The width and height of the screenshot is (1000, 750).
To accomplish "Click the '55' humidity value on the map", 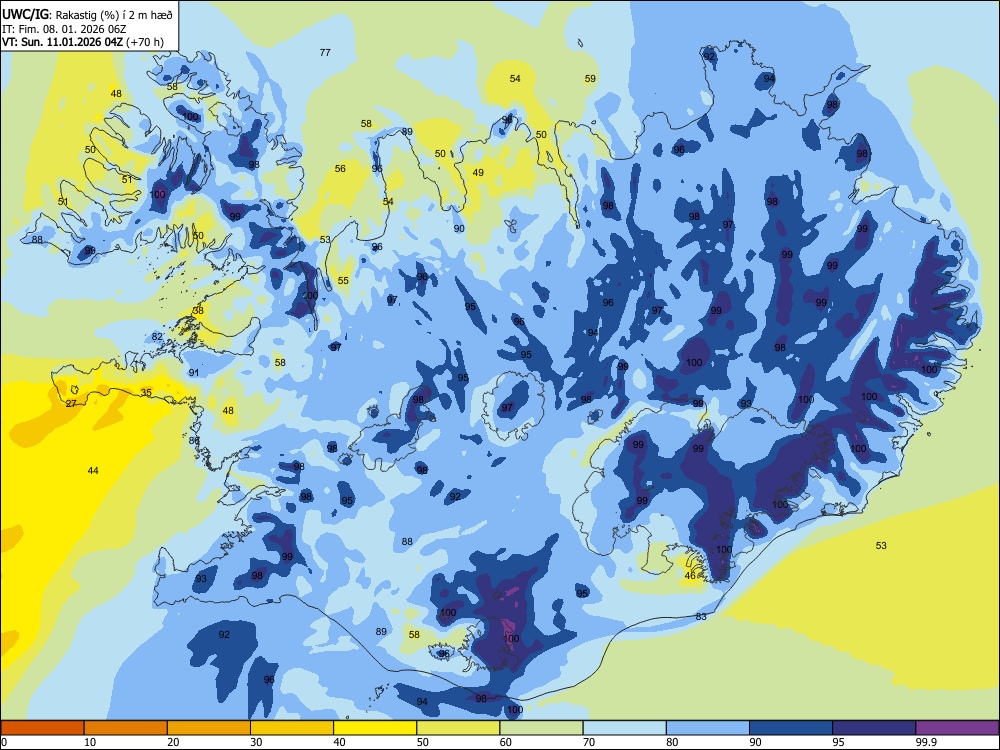I will [343, 281].
